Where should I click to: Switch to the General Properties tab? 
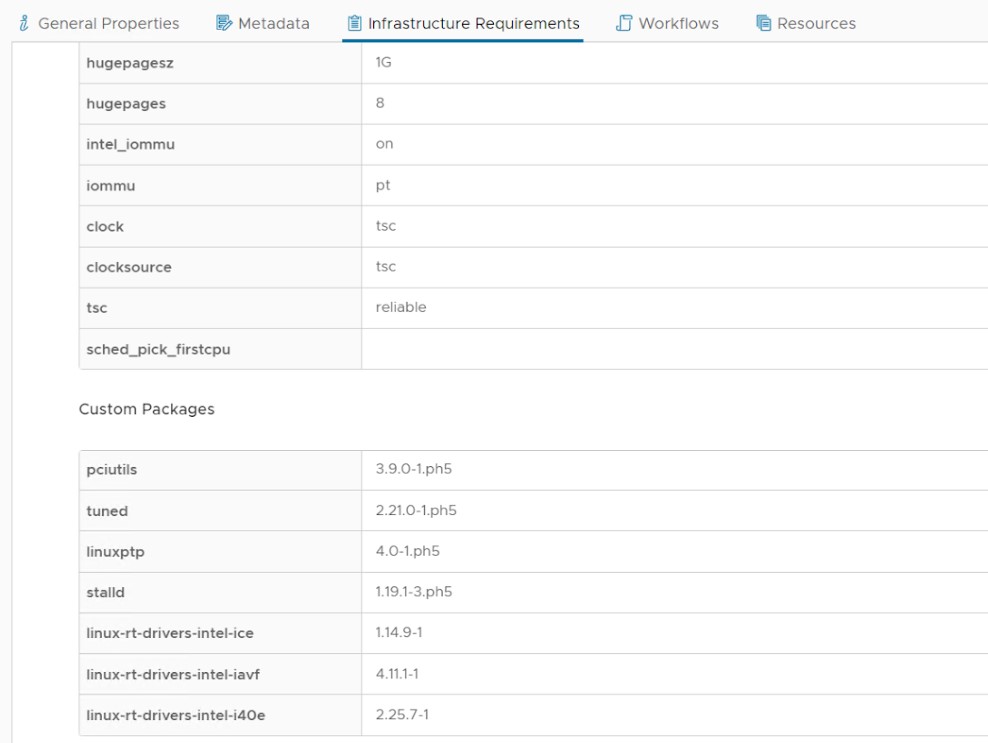click(108, 23)
